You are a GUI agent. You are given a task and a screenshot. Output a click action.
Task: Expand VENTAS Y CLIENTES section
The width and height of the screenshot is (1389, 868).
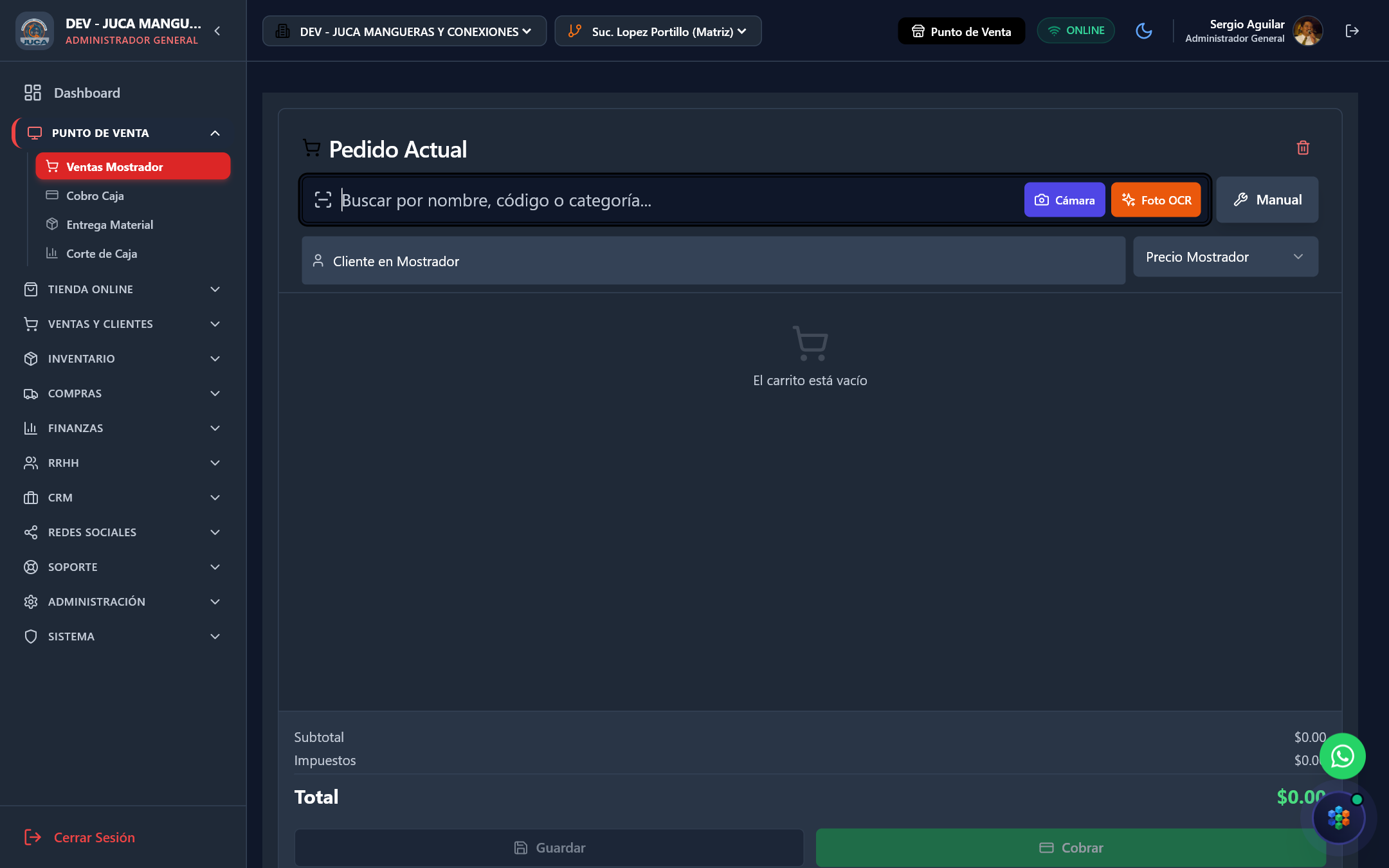pyautogui.click(x=122, y=324)
